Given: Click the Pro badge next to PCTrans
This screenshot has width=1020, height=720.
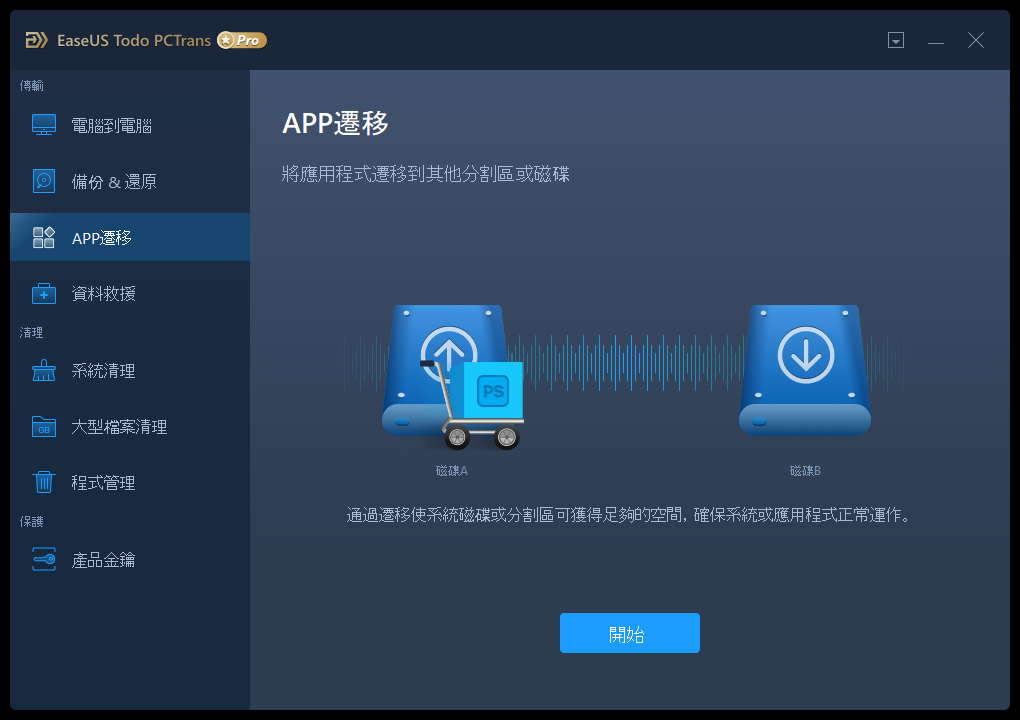Looking at the screenshot, I should point(242,40).
